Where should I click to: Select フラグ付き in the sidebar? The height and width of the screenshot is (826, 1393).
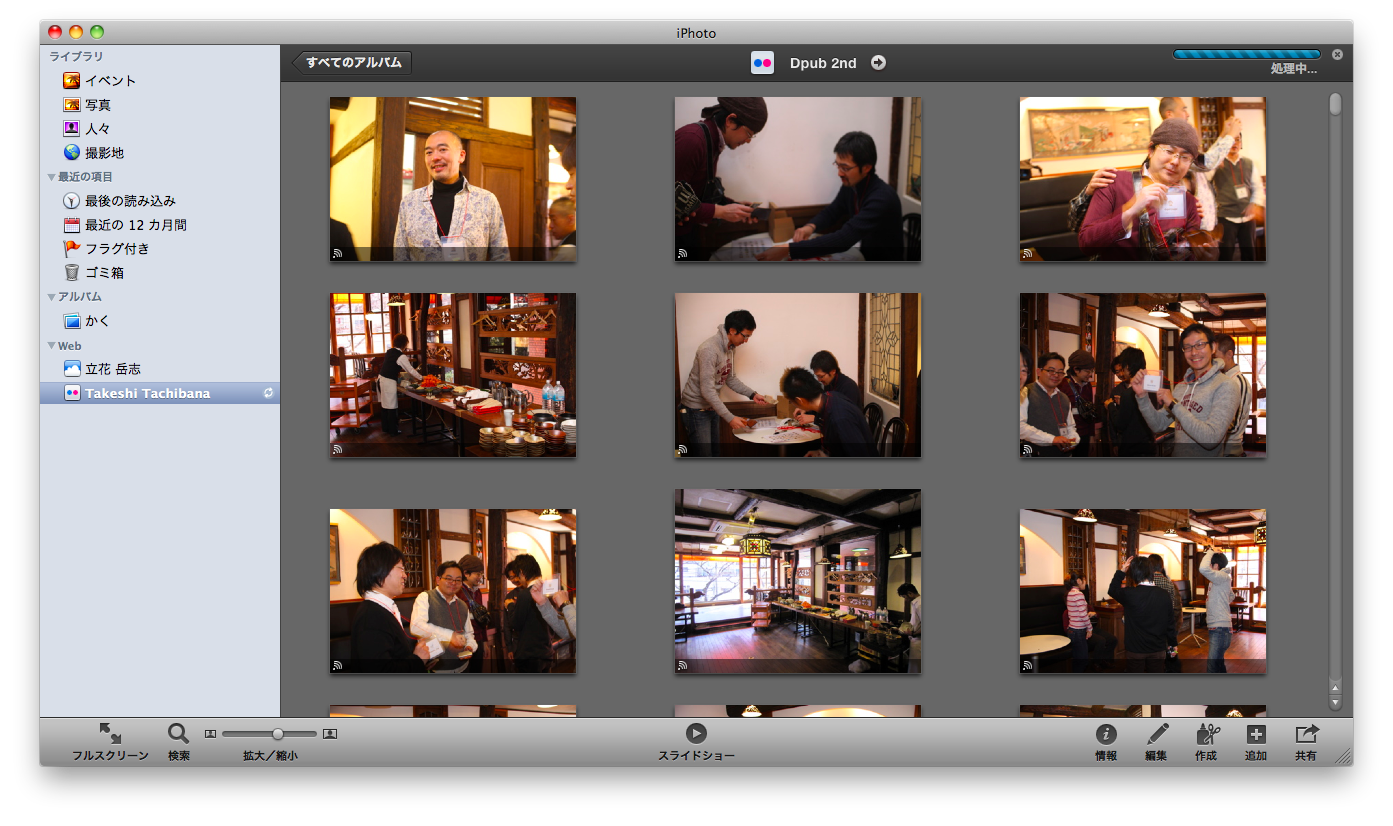point(117,249)
